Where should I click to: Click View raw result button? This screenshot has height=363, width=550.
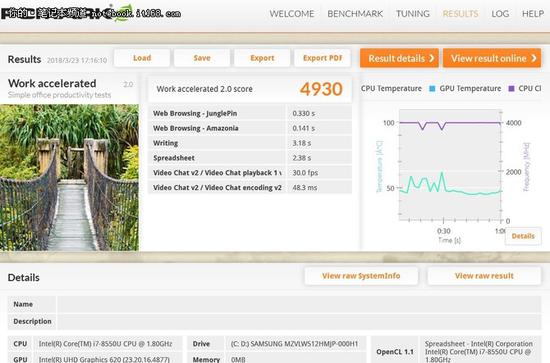pyautogui.click(x=484, y=276)
